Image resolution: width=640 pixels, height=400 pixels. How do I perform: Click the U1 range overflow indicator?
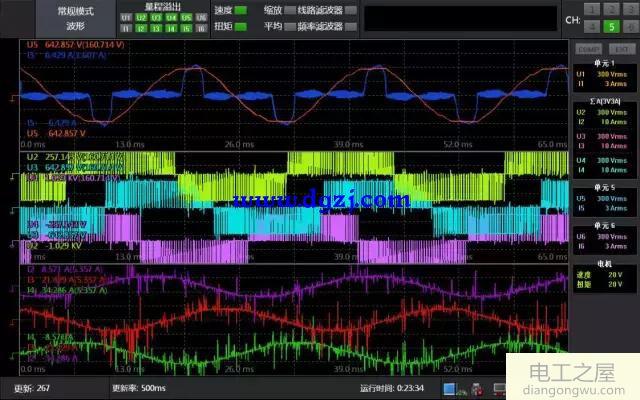125,18
